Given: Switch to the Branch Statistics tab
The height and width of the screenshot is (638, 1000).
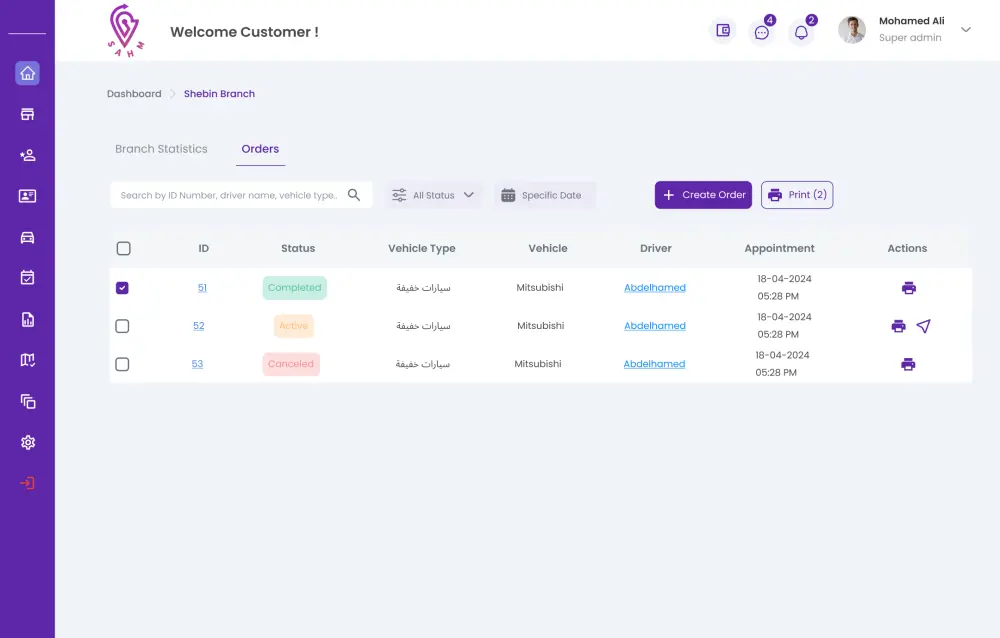Looking at the screenshot, I should pyautogui.click(x=161, y=148).
